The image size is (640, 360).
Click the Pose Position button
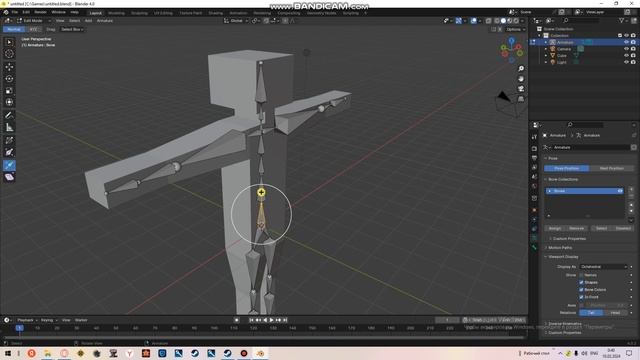(567, 168)
